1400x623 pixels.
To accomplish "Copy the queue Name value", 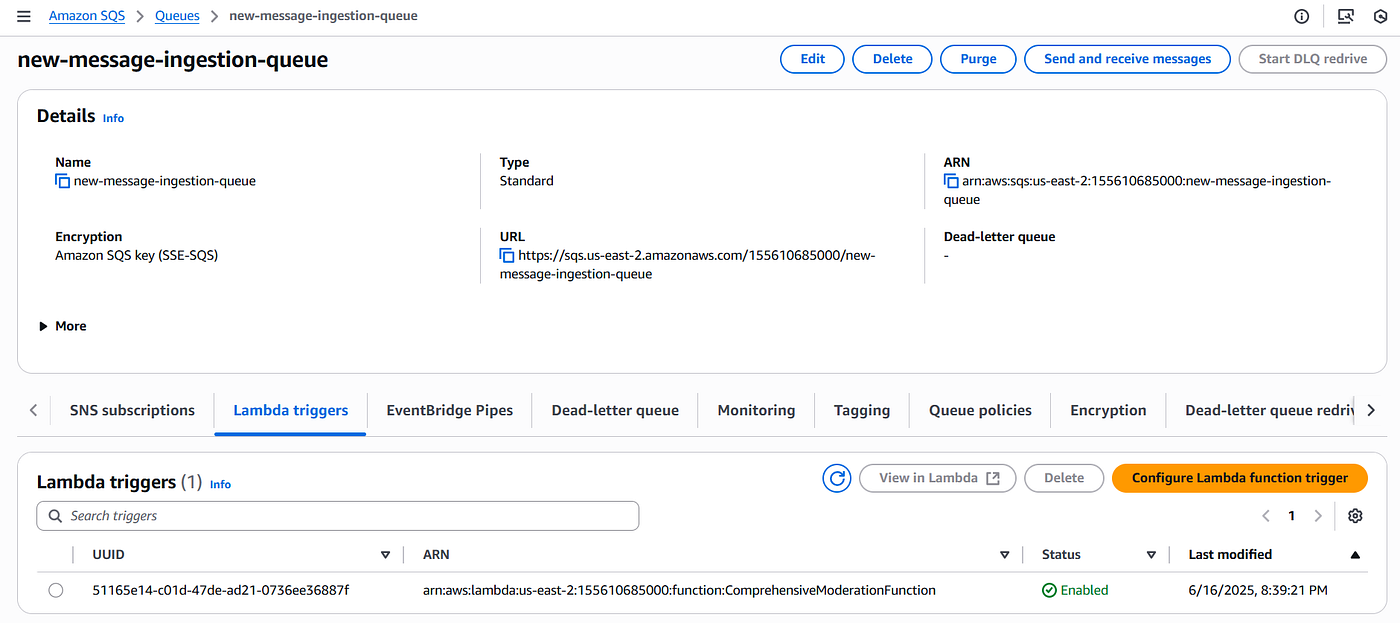I will pyautogui.click(x=63, y=181).
